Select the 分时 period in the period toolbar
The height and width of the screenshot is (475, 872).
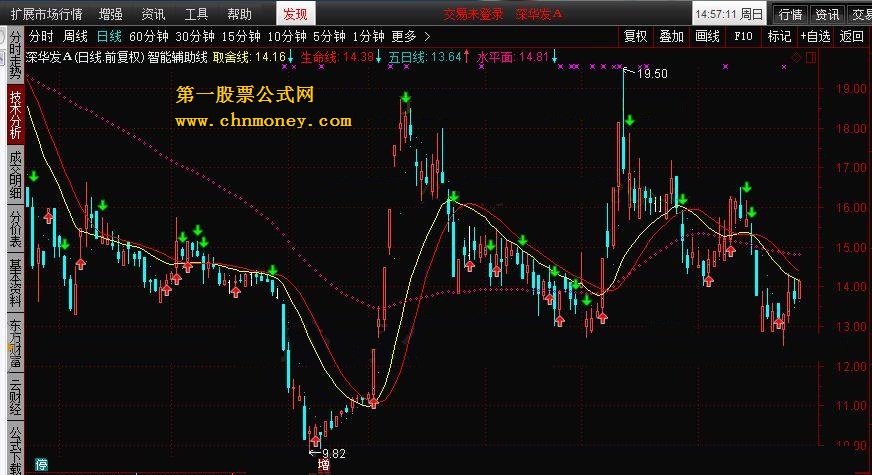(x=41, y=37)
